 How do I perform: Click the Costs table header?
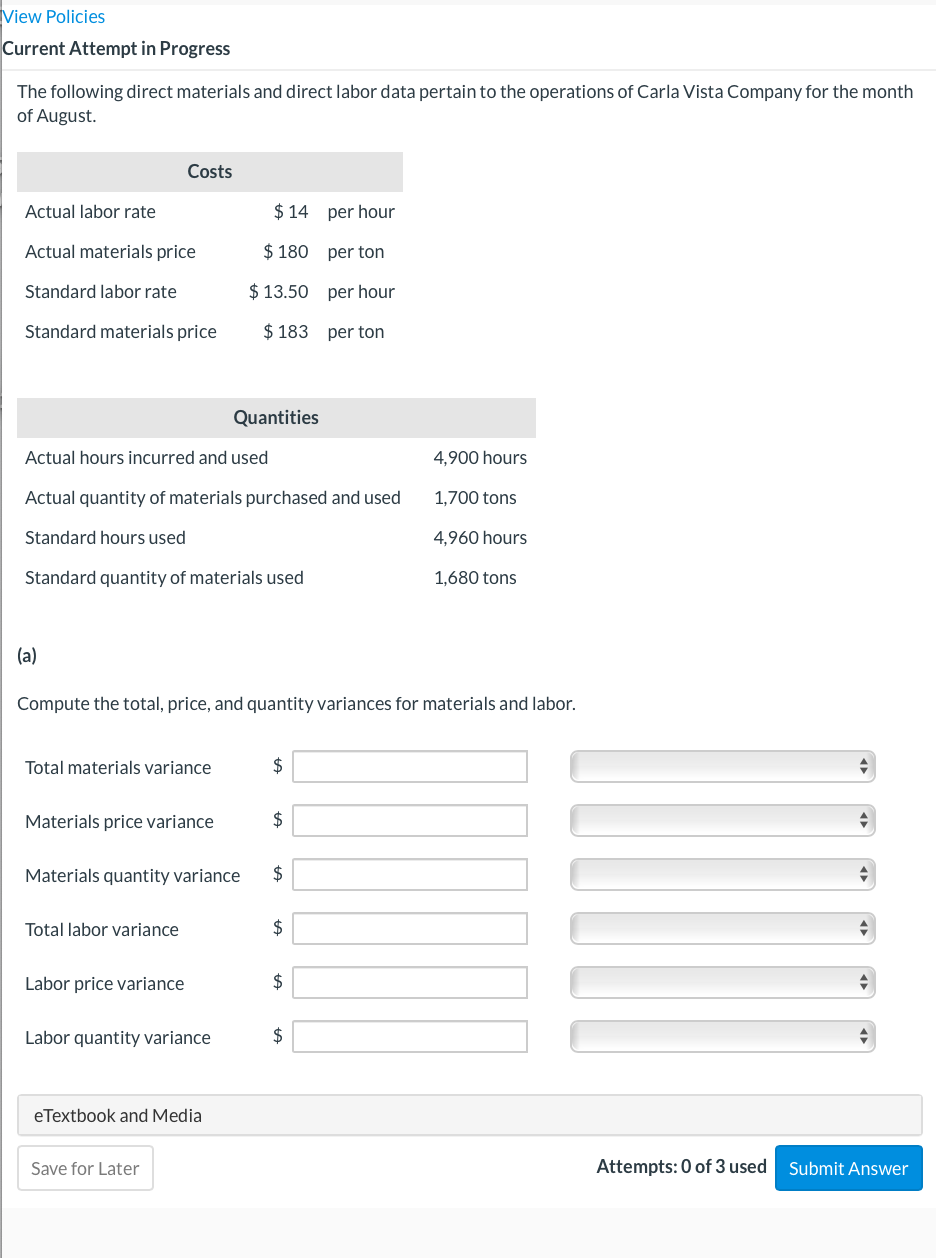(x=209, y=171)
